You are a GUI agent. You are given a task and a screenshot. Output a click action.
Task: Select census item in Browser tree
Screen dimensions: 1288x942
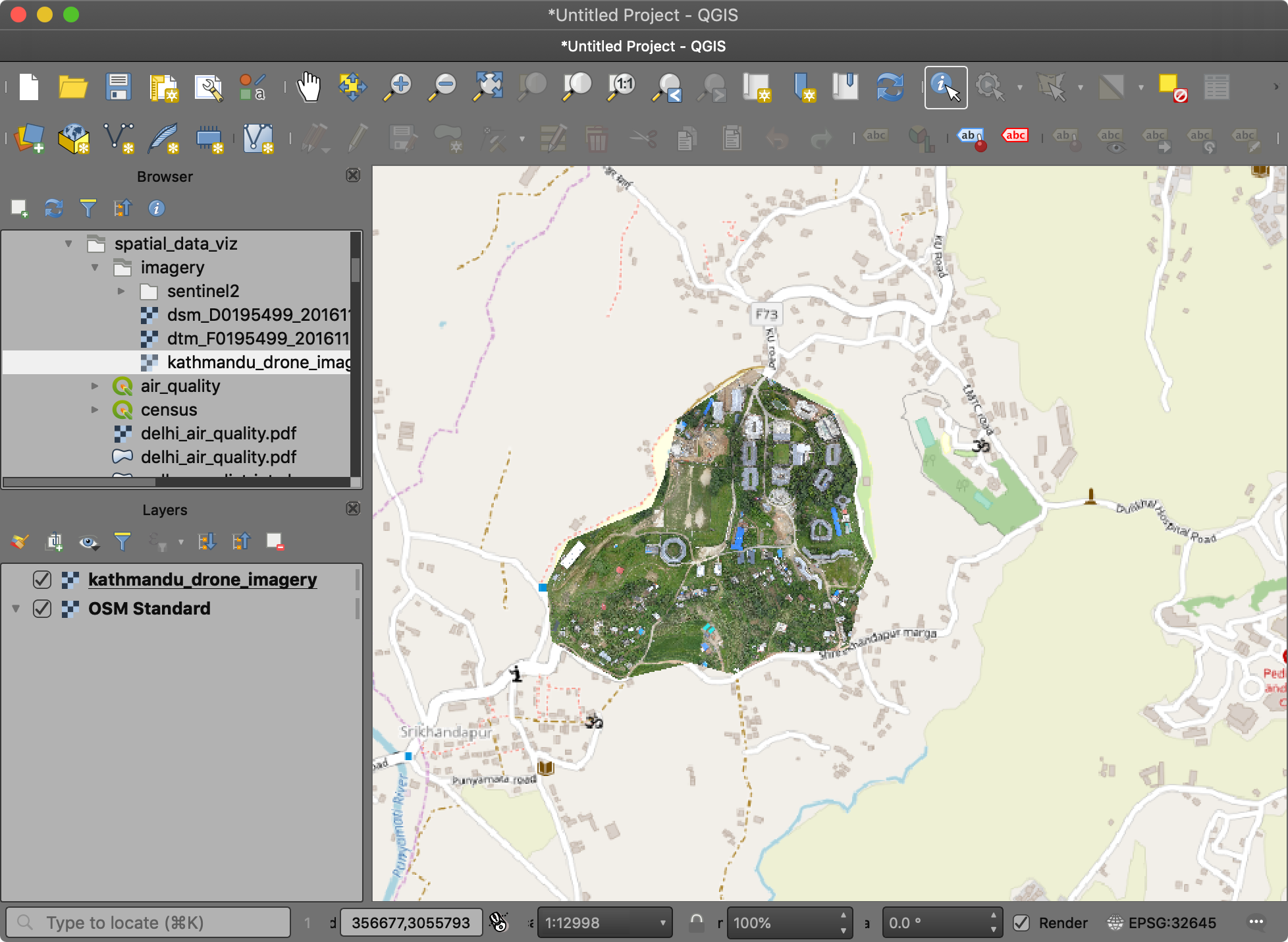click(169, 410)
